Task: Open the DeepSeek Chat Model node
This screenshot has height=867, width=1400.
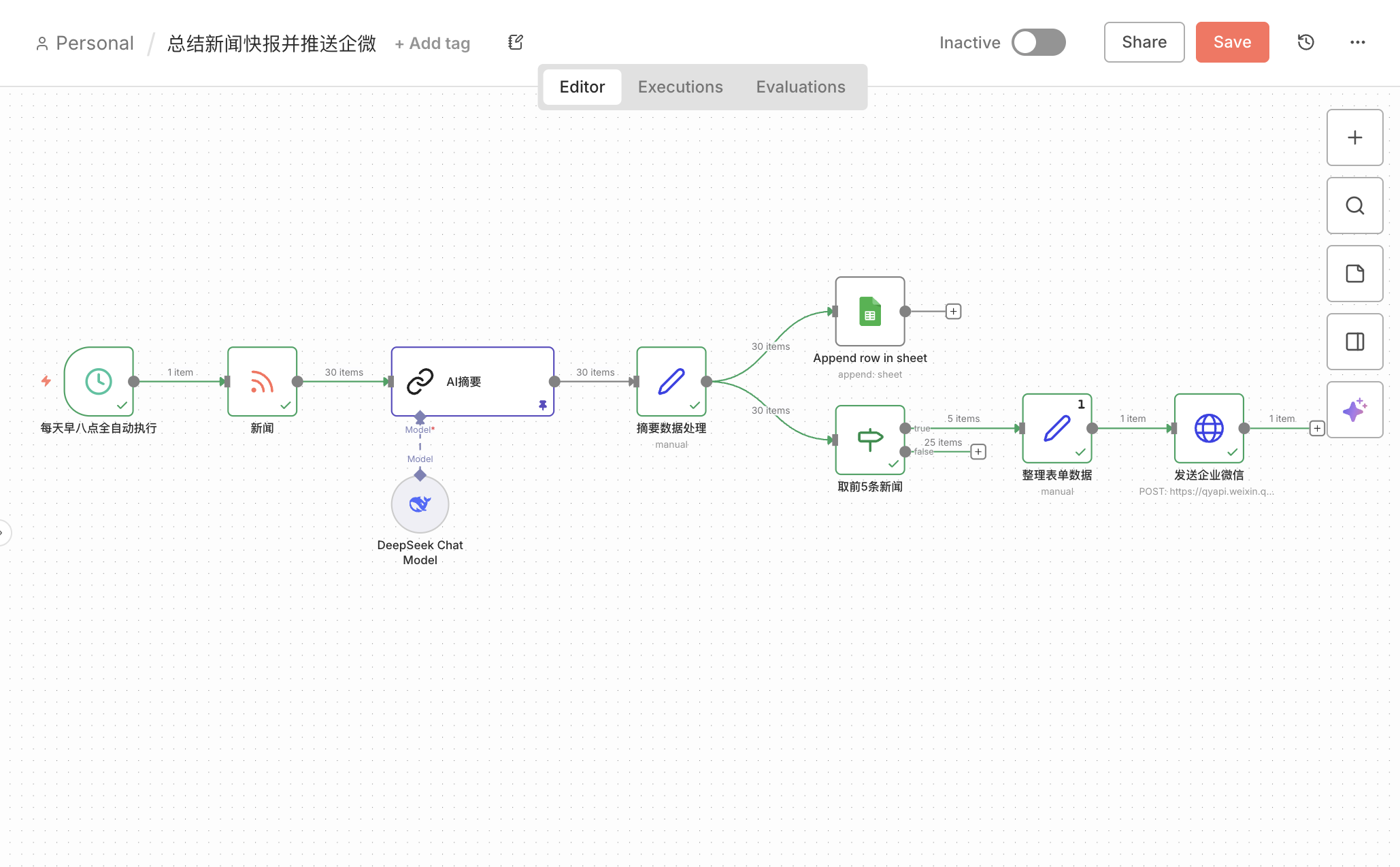Action: (x=420, y=504)
